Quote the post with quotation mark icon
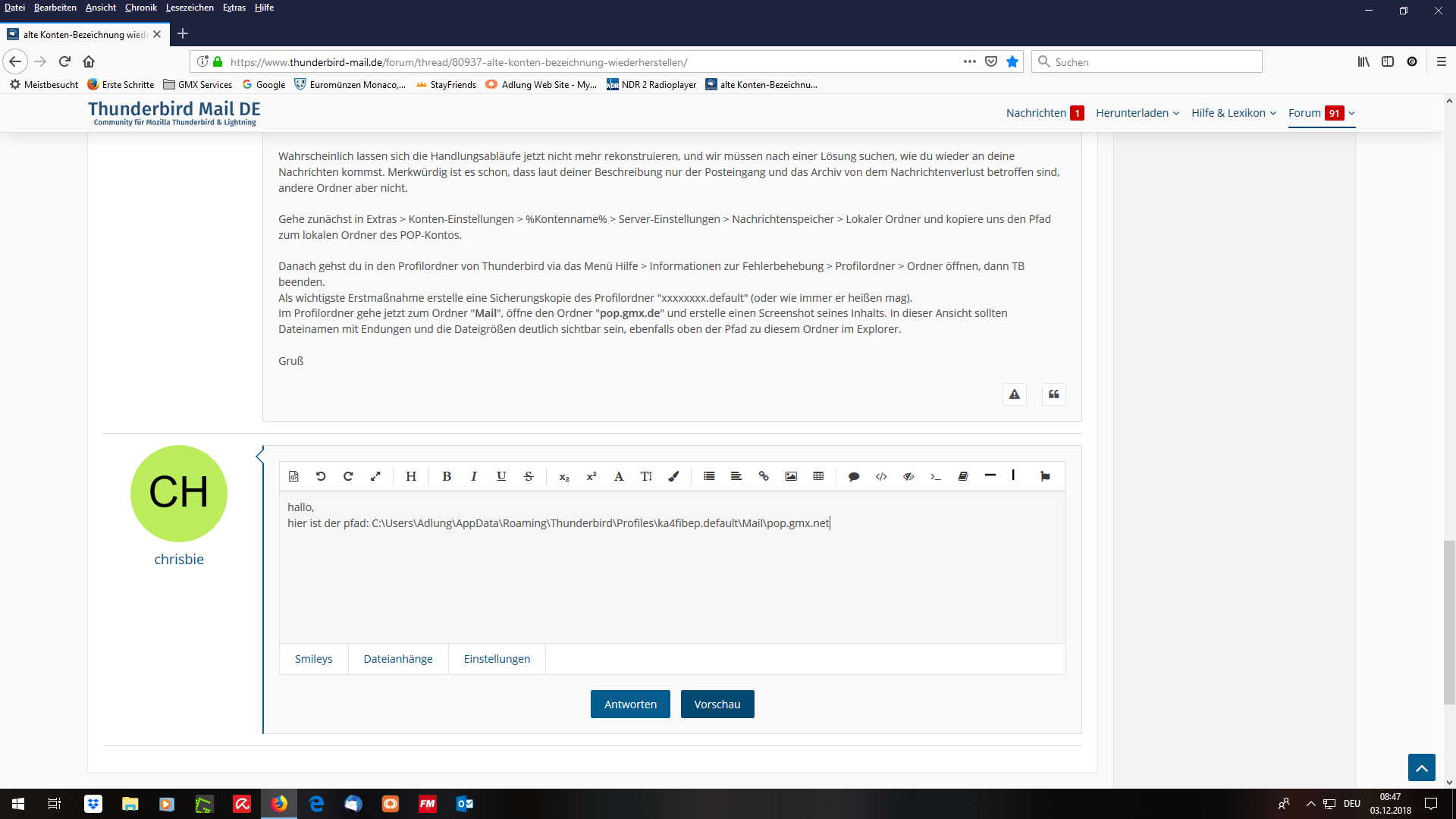This screenshot has width=1456, height=819. [1053, 394]
